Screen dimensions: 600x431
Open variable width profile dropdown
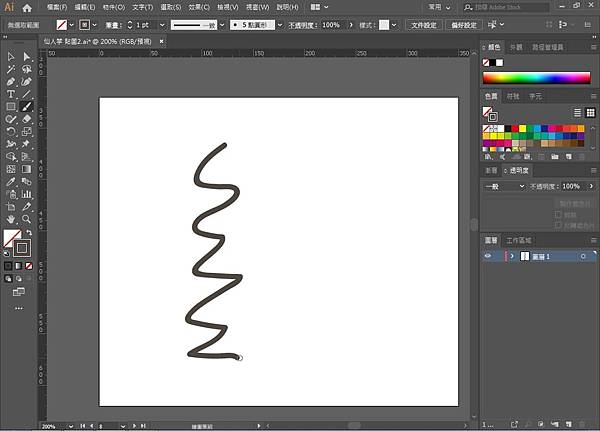(222, 25)
